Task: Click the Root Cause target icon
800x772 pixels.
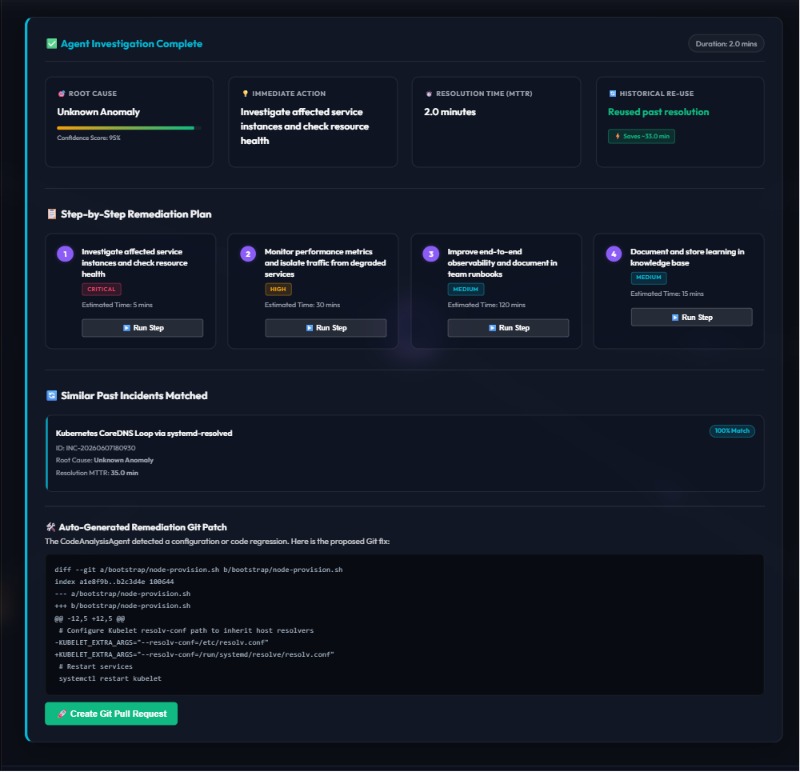Action: point(61,93)
